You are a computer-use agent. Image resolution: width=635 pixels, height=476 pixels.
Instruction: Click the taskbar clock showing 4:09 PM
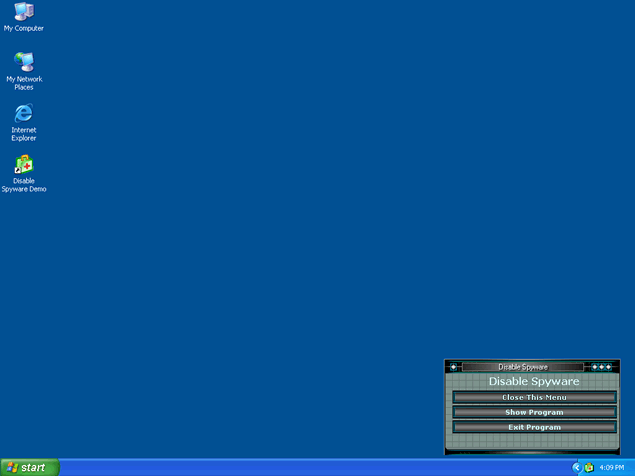tap(611, 467)
